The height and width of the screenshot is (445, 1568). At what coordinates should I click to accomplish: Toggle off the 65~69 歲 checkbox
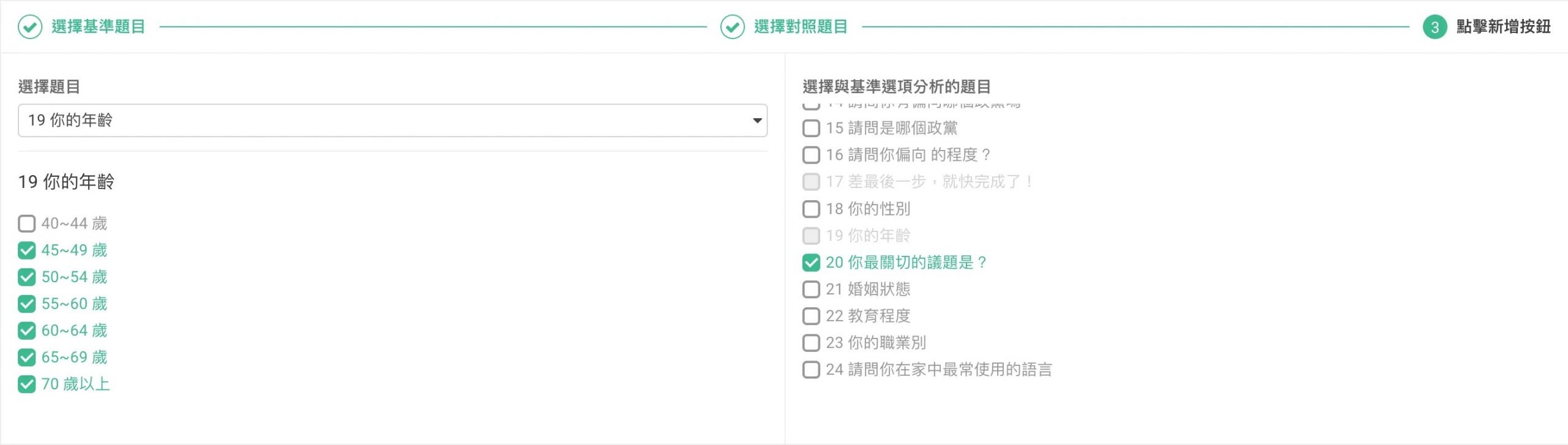click(x=27, y=357)
